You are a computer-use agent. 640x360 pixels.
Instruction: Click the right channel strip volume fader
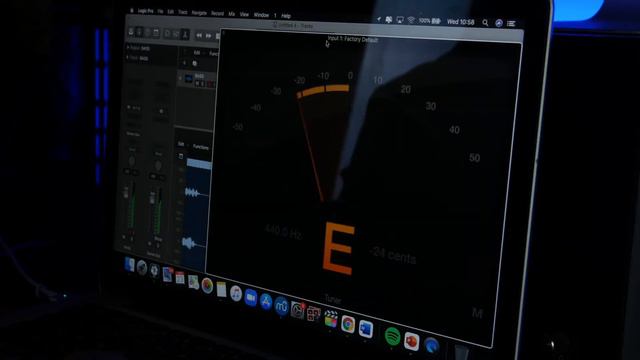click(152, 198)
